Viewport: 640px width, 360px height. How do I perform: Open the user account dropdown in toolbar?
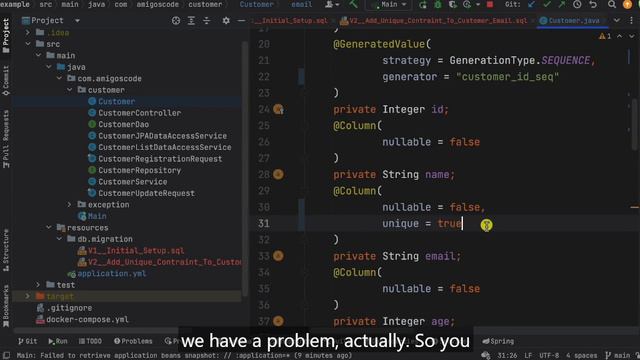tap(332, 4)
